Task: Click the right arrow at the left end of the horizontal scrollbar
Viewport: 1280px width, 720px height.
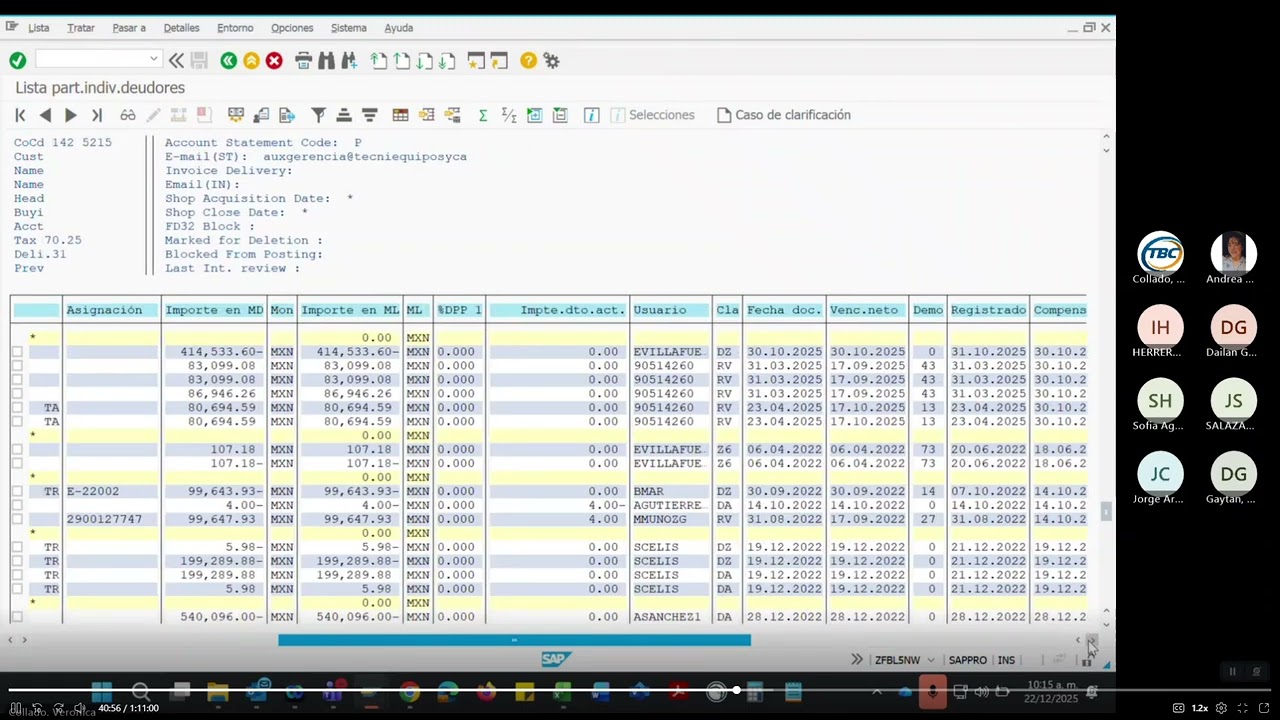Action: tap(24, 640)
